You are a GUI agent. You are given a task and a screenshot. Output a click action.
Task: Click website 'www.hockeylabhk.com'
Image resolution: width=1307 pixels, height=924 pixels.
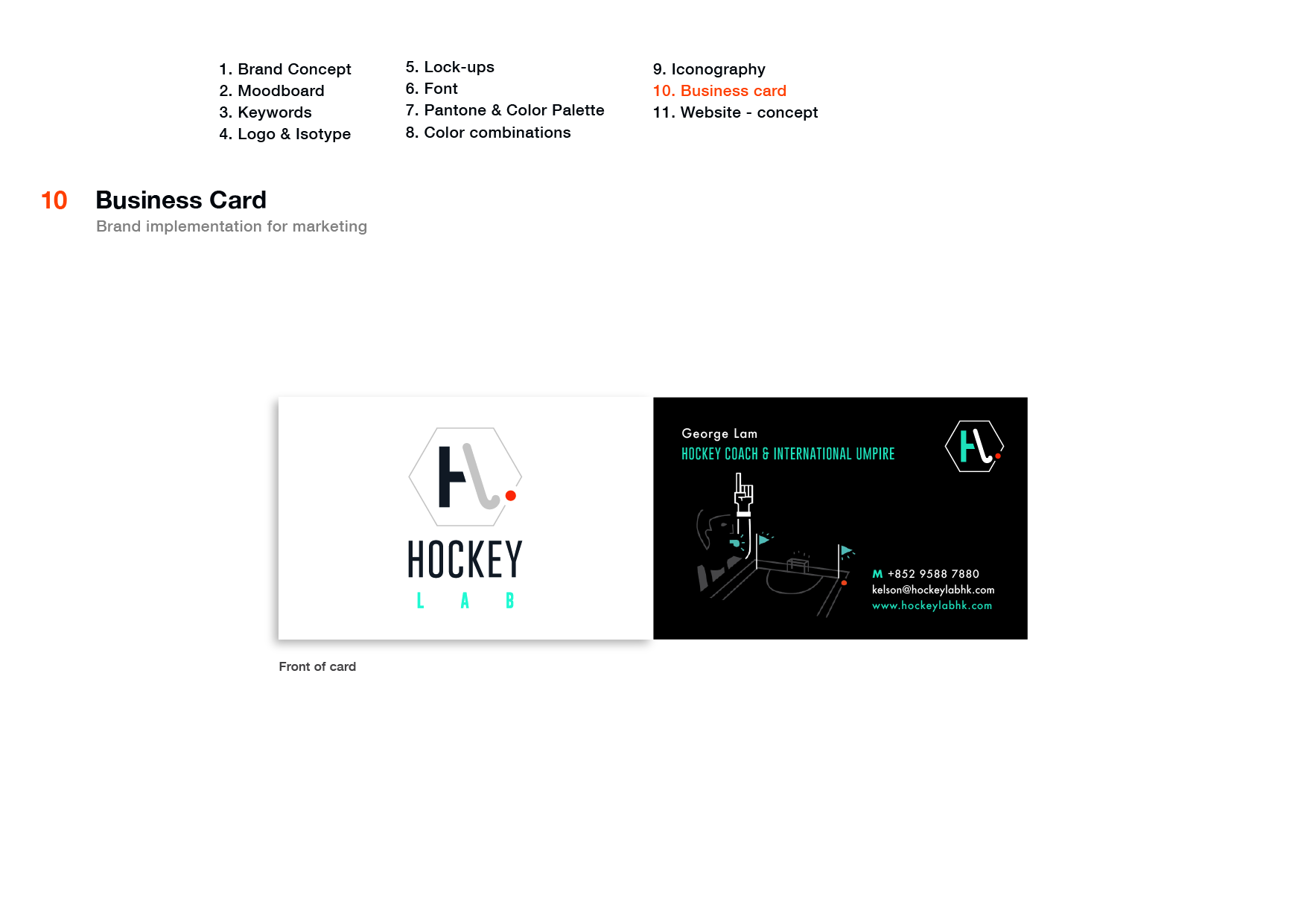click(932, 605)
